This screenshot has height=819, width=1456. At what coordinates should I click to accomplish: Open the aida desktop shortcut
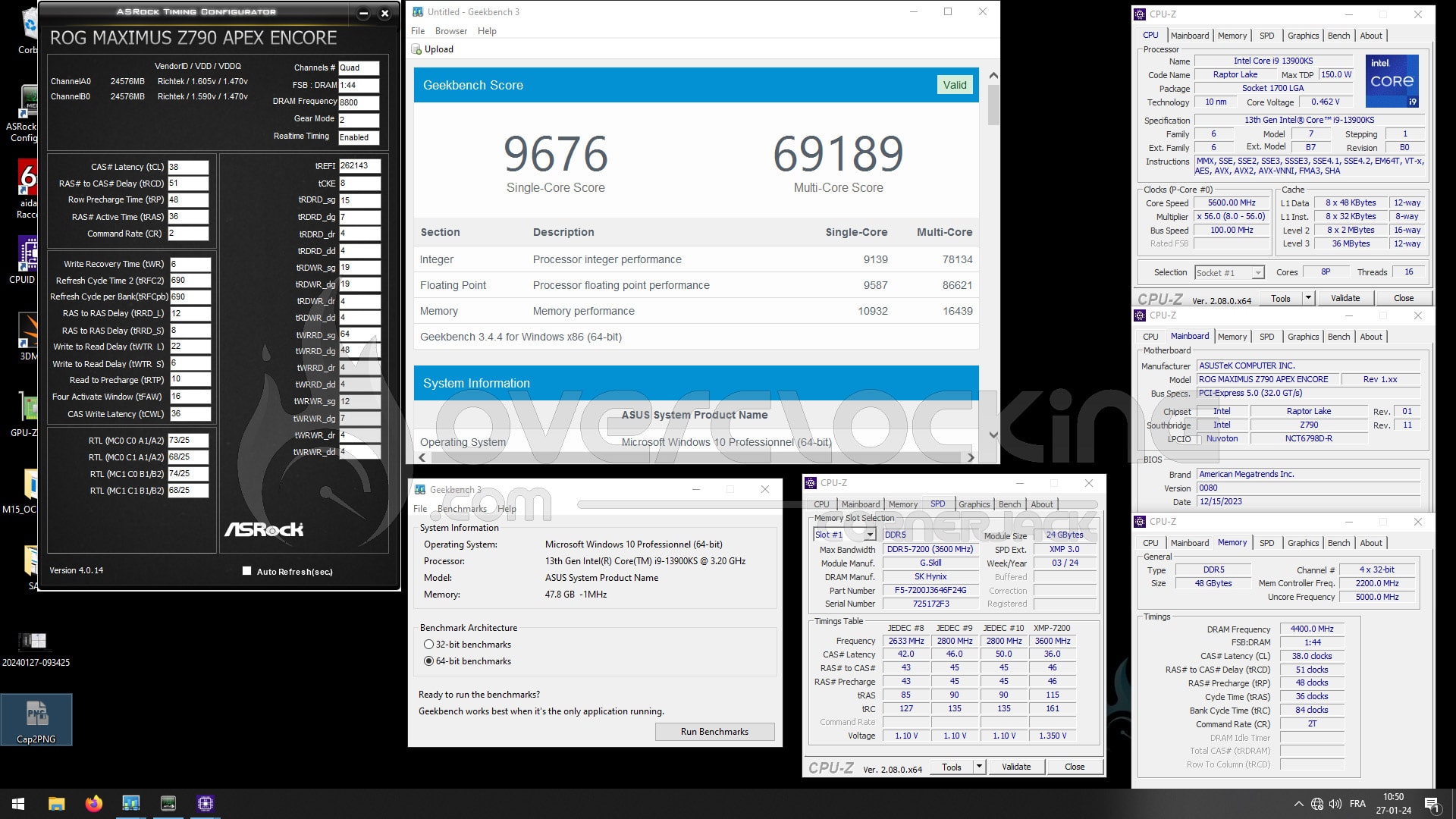point(27,190)
